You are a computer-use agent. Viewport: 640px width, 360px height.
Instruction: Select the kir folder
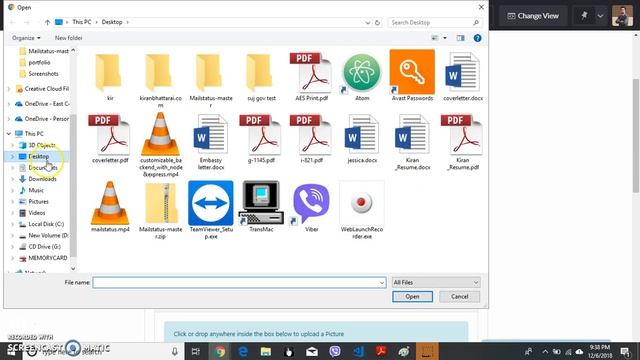tap(110, 78)
